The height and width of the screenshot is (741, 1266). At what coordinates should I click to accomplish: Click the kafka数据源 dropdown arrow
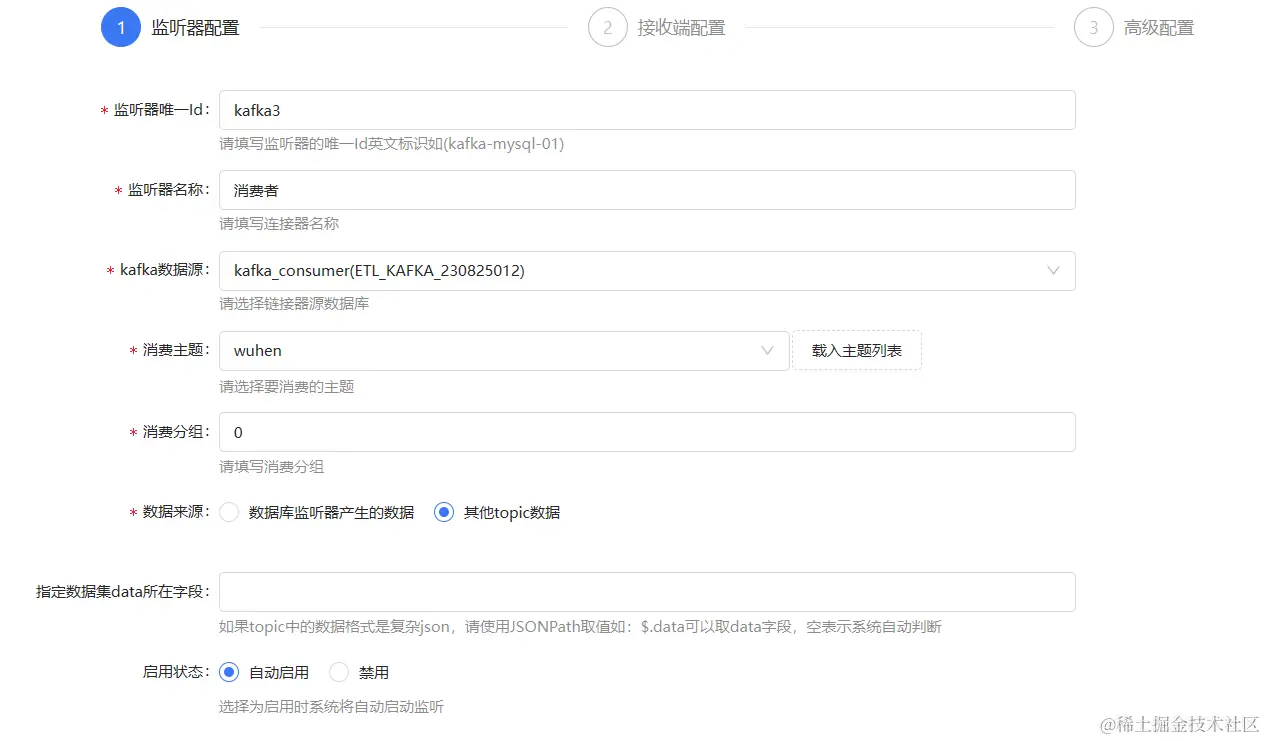(1053, 271)
